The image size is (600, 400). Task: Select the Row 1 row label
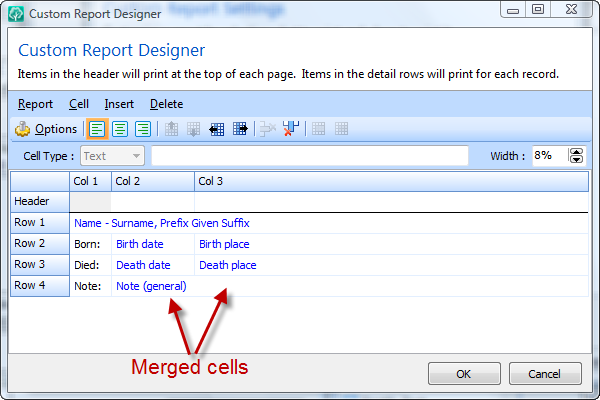coord(40,222)
